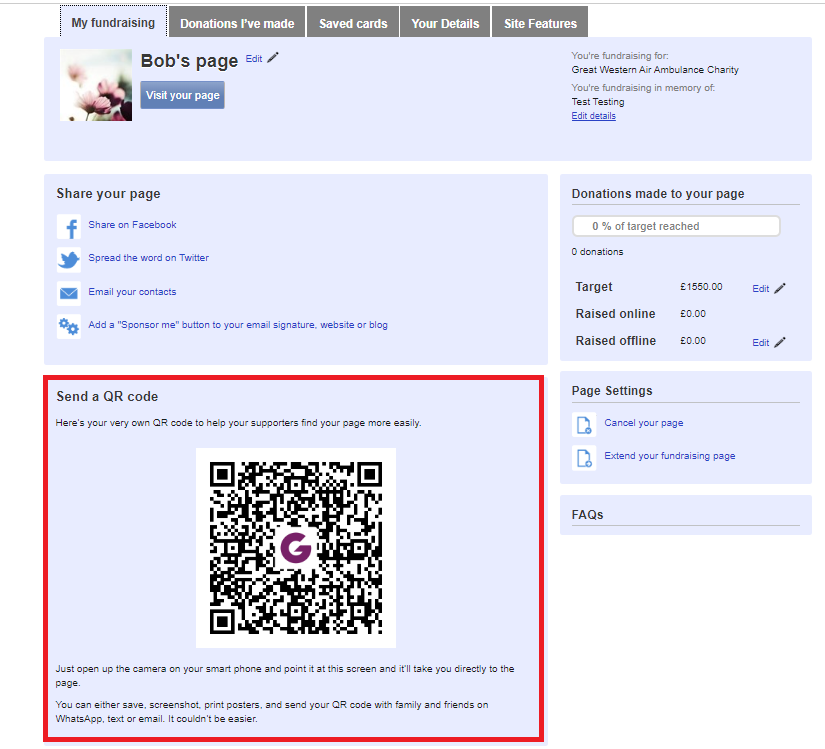Screen dimensions: 825x749
Task: Open the Edit details link
Action: click(x=593, y=116)
